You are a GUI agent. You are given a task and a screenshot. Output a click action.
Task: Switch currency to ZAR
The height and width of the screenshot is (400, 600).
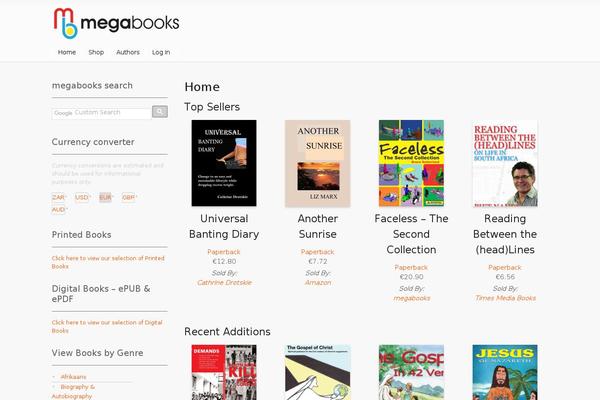[x=58, y=198]
